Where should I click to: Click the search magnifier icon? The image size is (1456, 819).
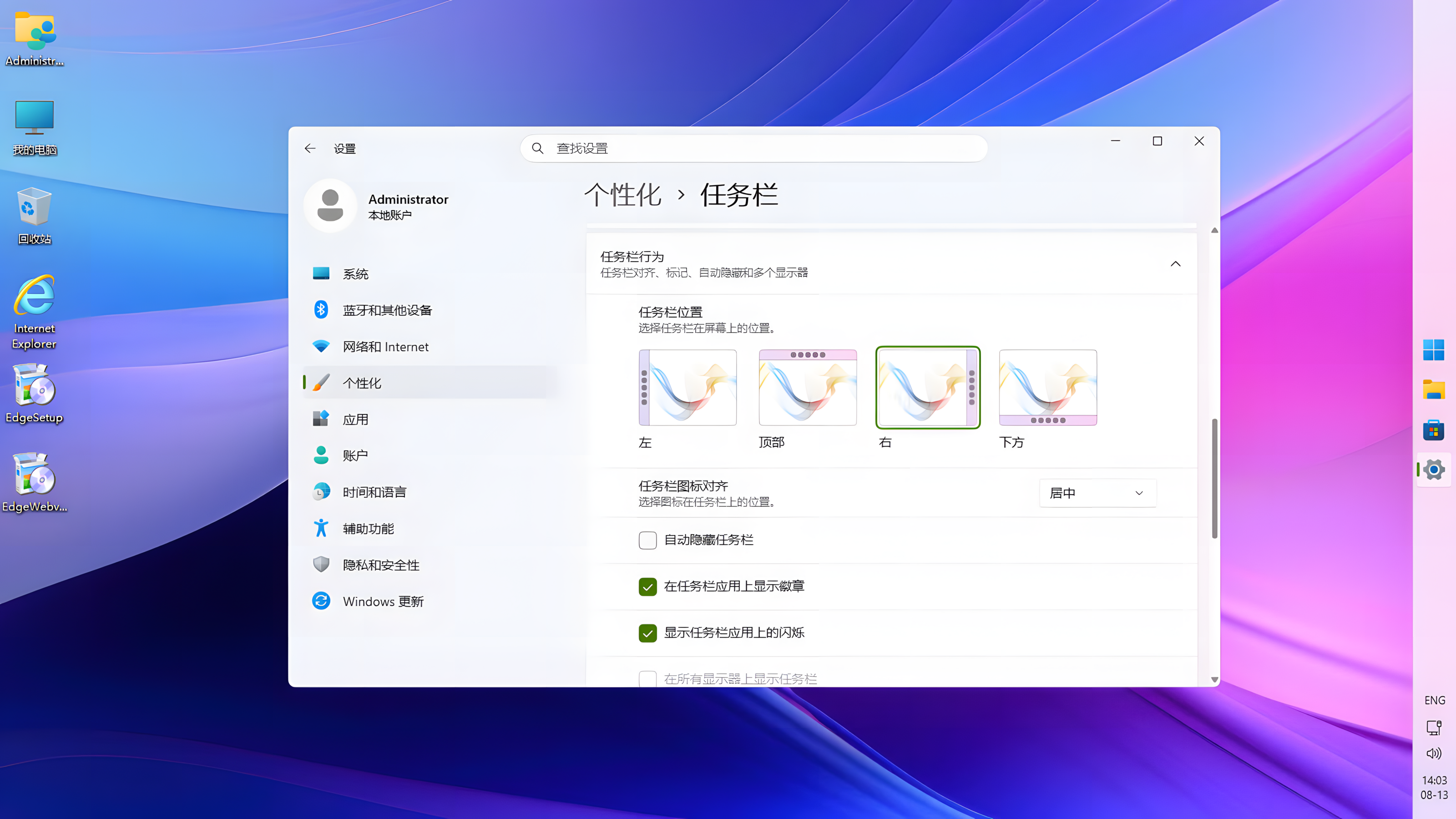click(x=537, y=149)
